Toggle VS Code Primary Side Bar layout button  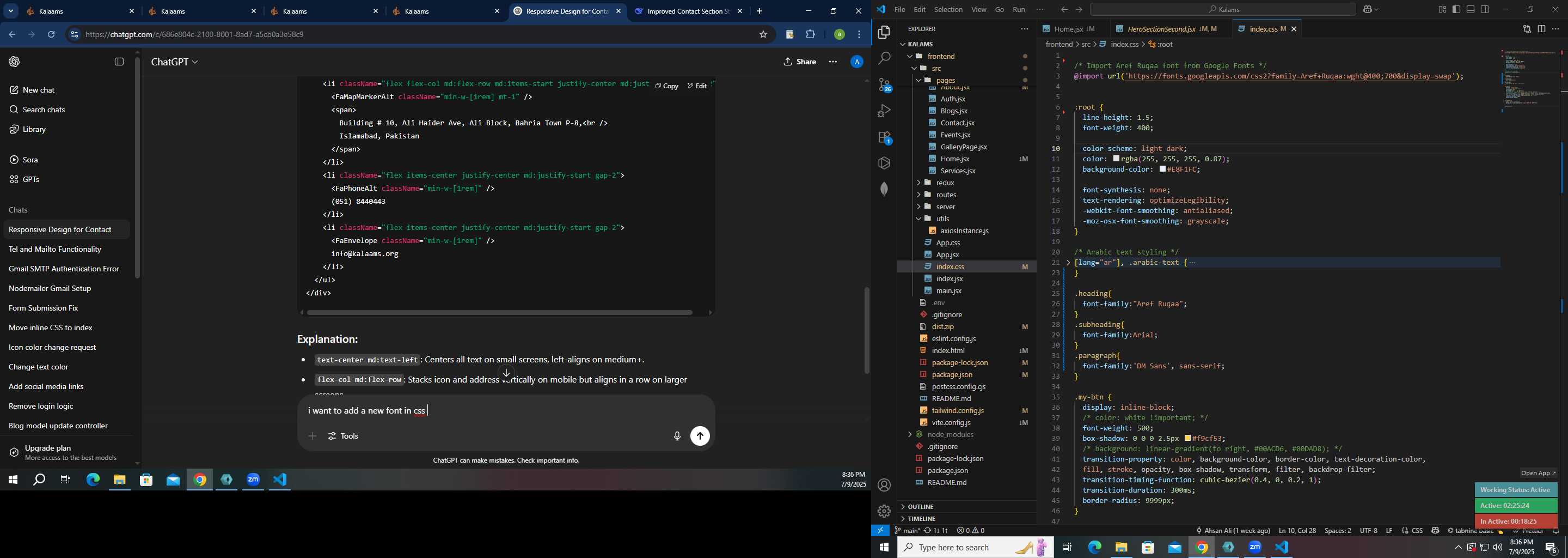point(1456,10)
